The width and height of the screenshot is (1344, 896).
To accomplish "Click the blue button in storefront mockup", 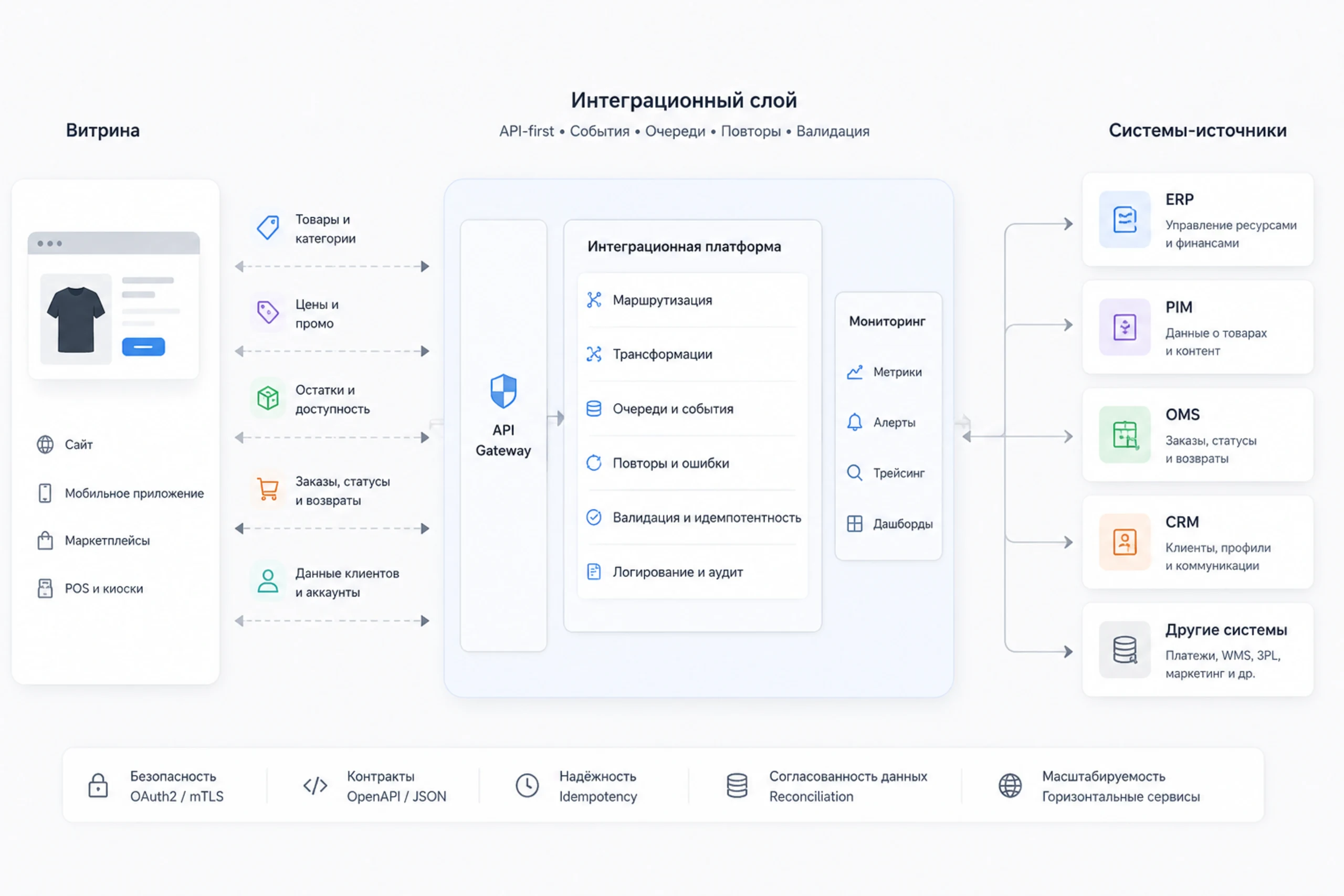I will pyautogui.click(x=143, y=347).
